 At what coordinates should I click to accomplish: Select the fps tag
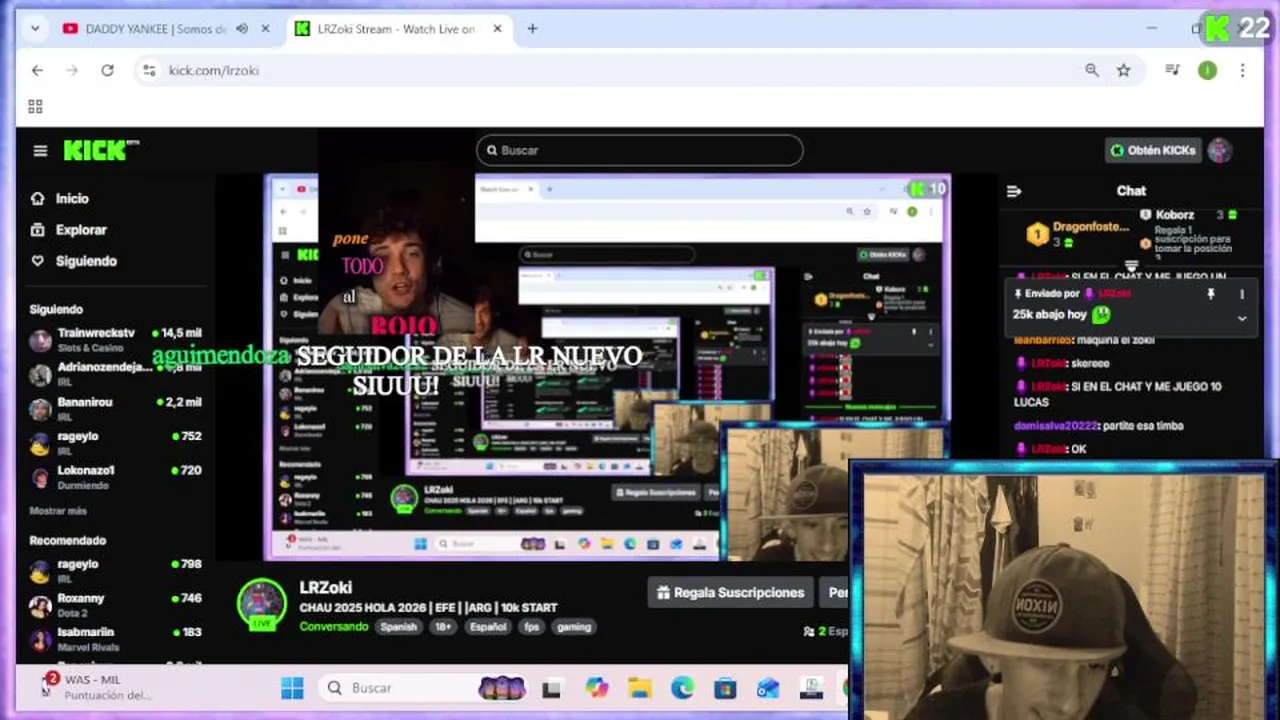click(530, 627)
